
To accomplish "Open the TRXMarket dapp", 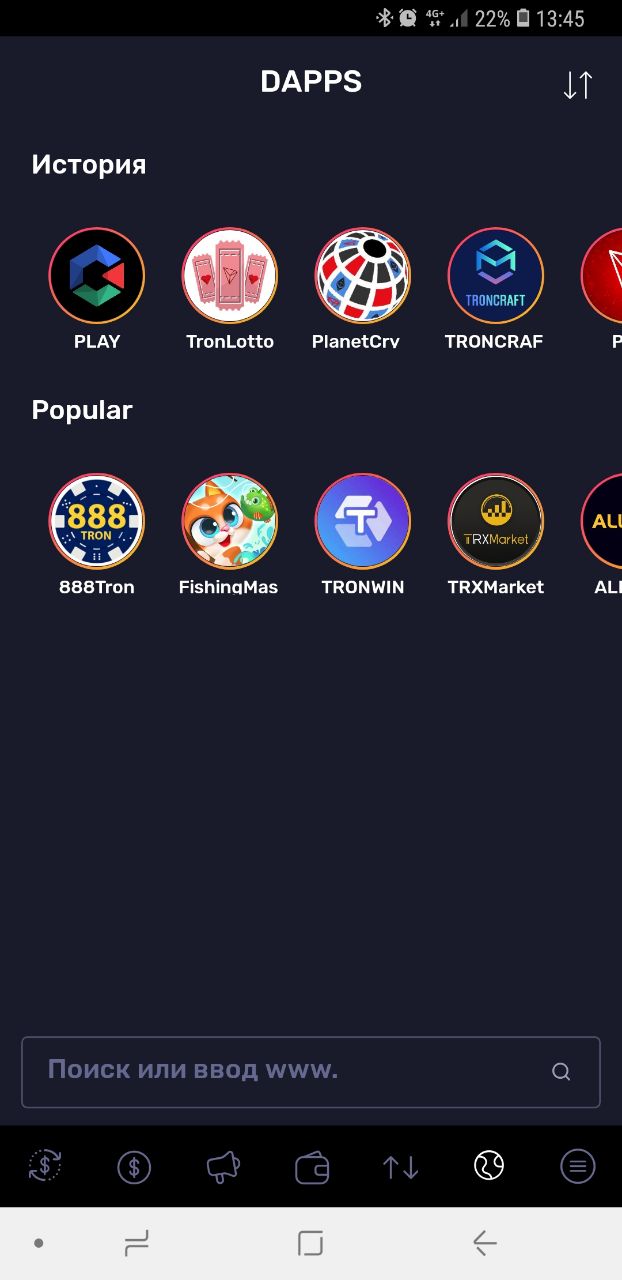I will click(496, 521).
